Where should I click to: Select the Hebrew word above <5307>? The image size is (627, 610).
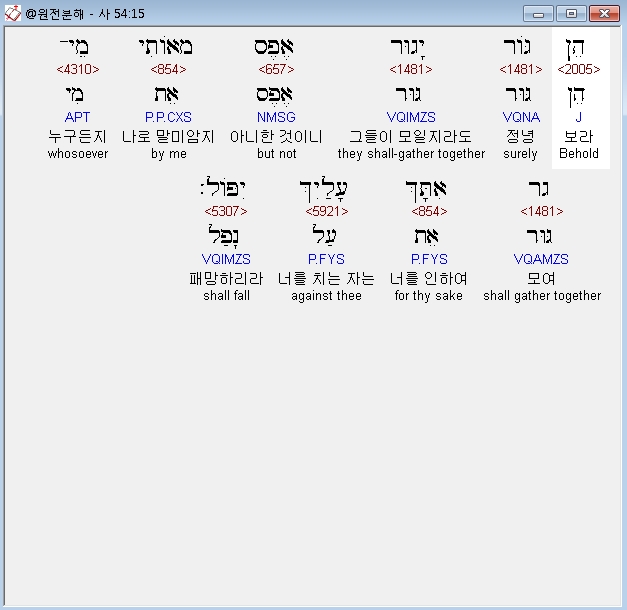223,187
